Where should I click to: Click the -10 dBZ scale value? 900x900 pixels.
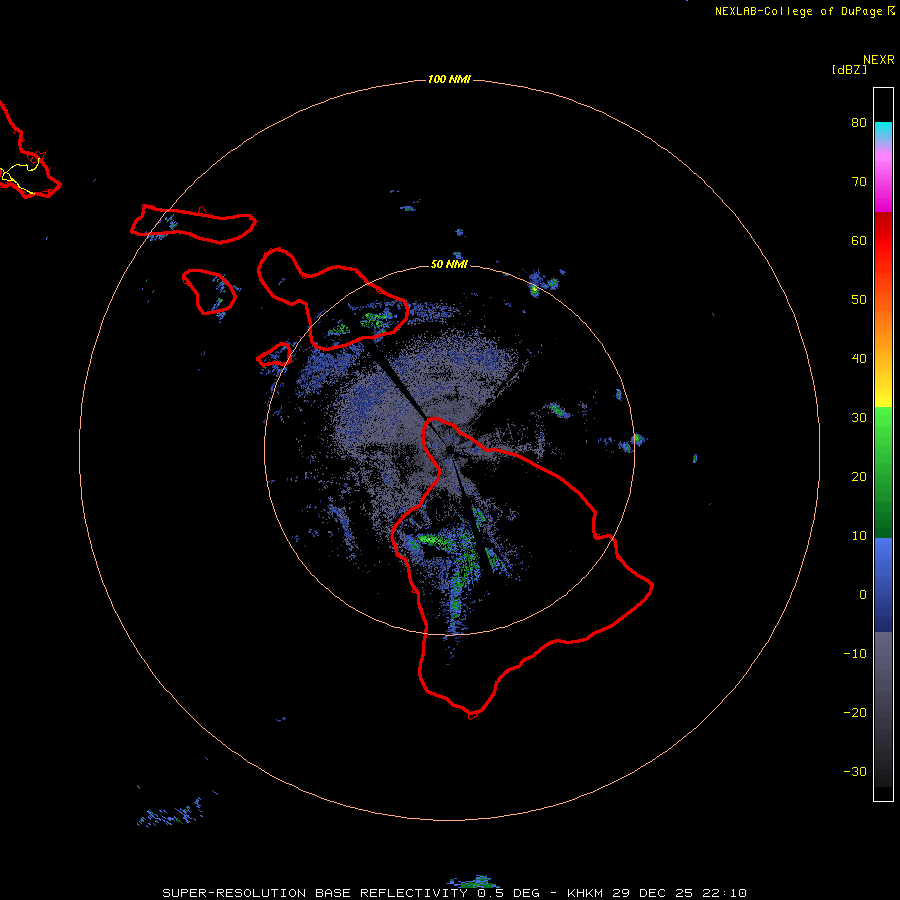(x=855, y=654)
